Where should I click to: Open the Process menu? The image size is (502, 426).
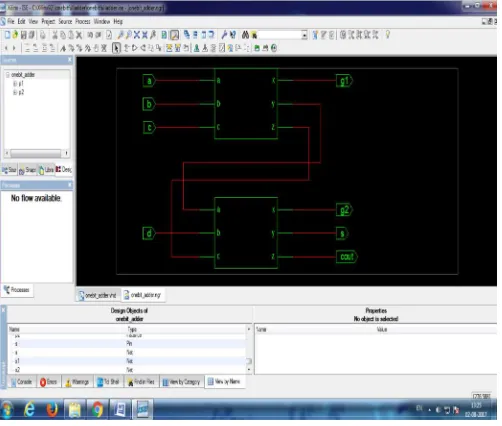(83, 21)
